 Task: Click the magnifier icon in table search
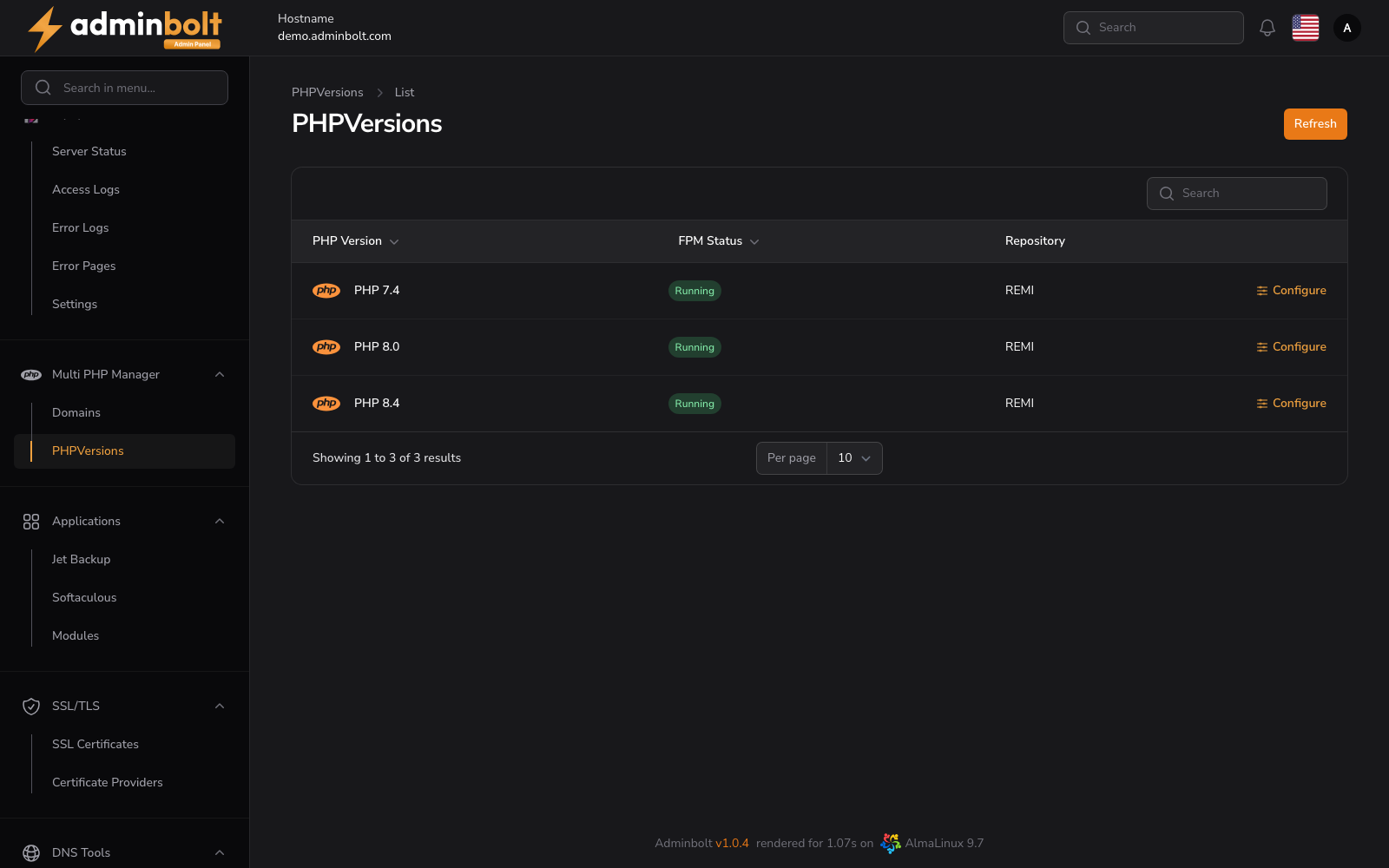coord(1167,194)
